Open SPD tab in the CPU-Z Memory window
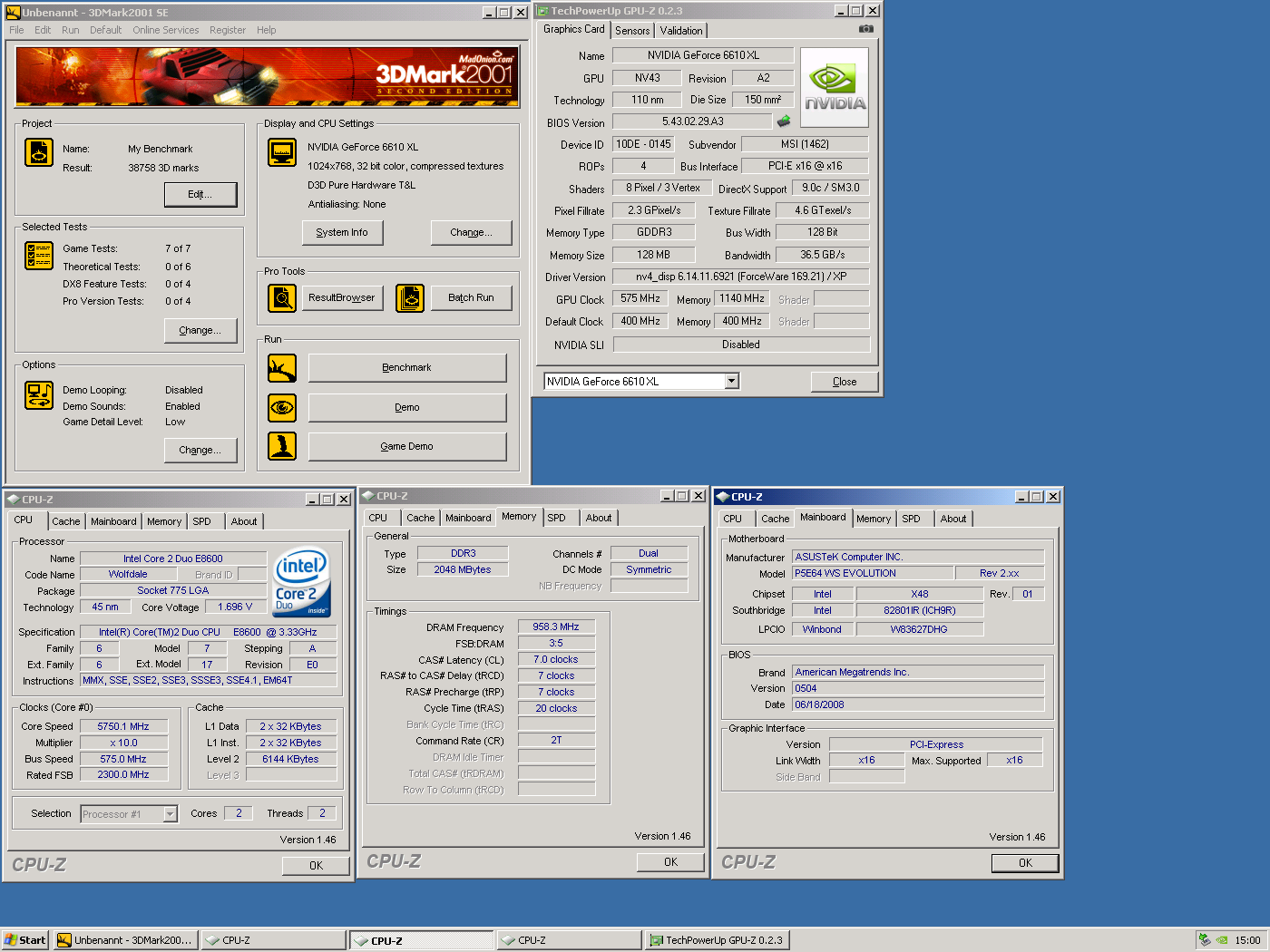The width and height of the screenshot is (1270, 952). (556, 518)
